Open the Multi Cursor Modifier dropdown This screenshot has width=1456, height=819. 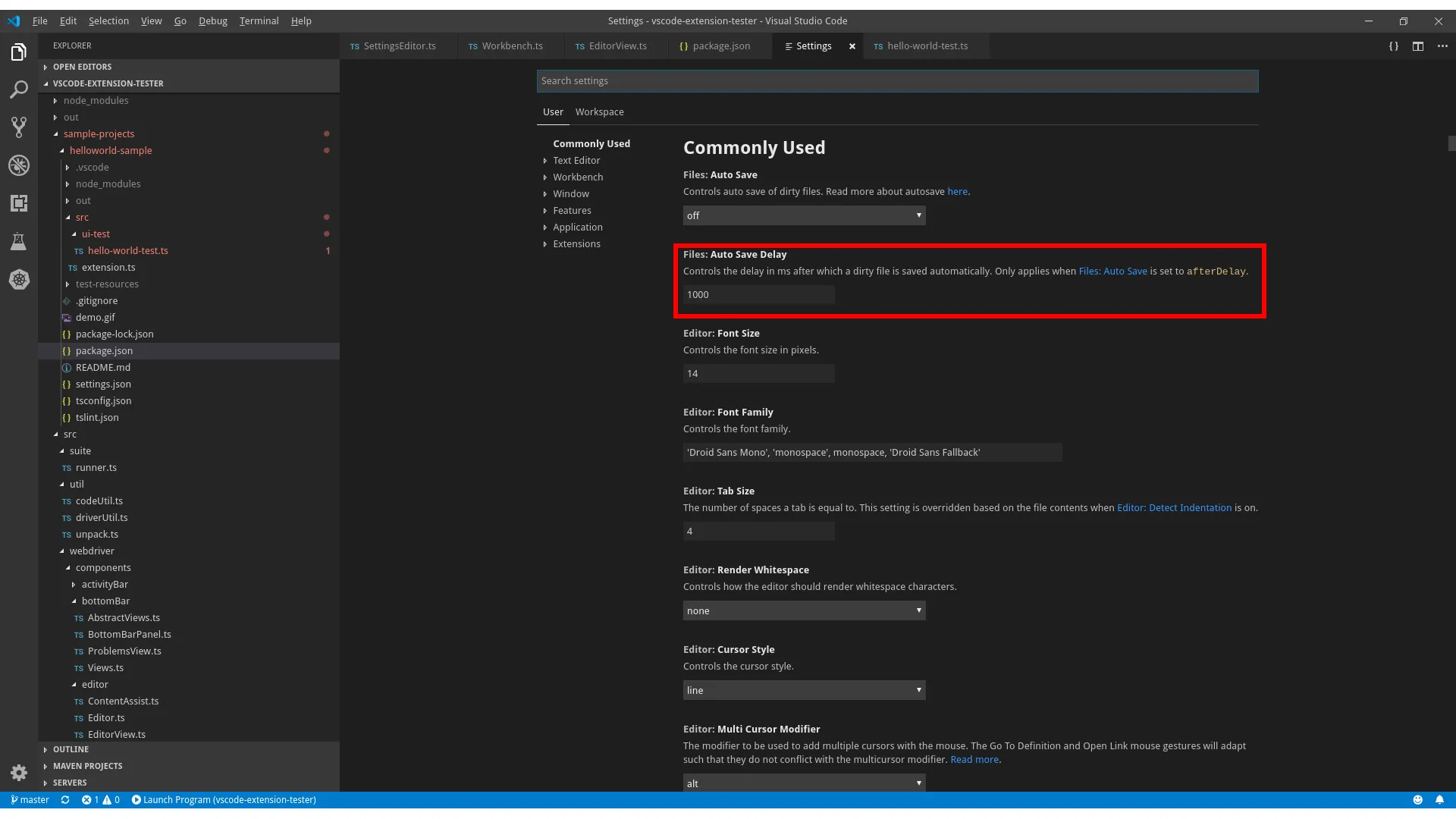(805, 783)
